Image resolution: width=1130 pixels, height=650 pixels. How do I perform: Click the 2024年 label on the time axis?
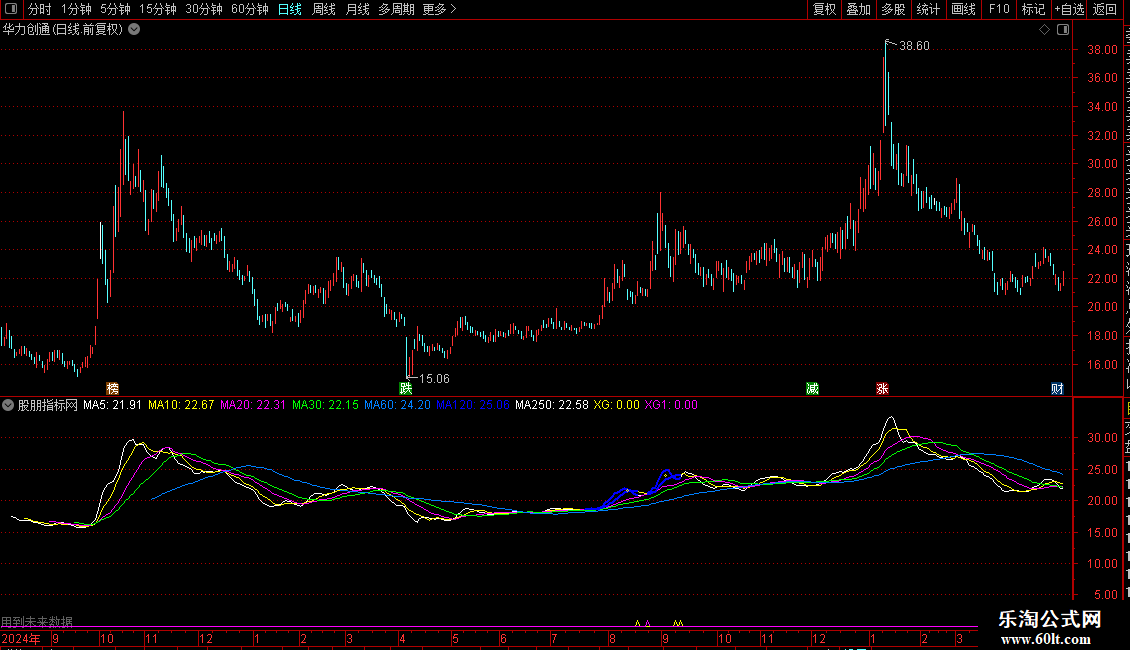tap(21, 639)
